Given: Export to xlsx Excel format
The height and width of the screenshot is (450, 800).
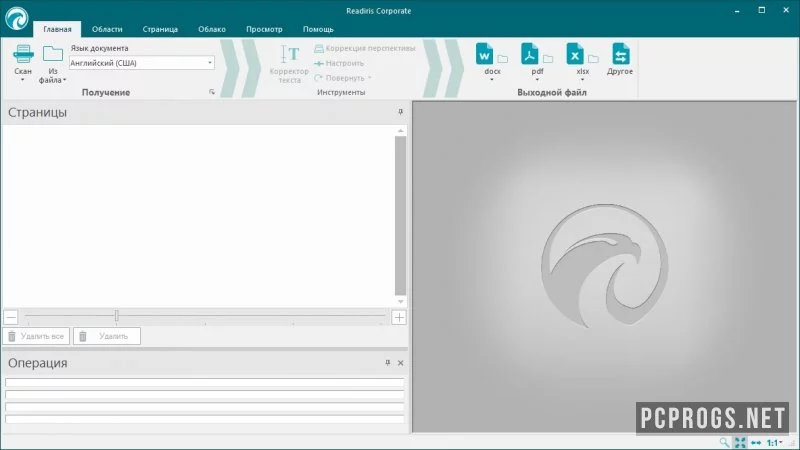Looking at the screenshot, I should [x=574, y=54].
